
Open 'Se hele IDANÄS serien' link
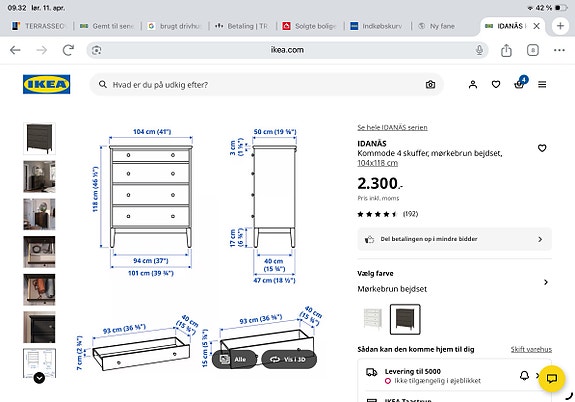(x=392, y=127)
